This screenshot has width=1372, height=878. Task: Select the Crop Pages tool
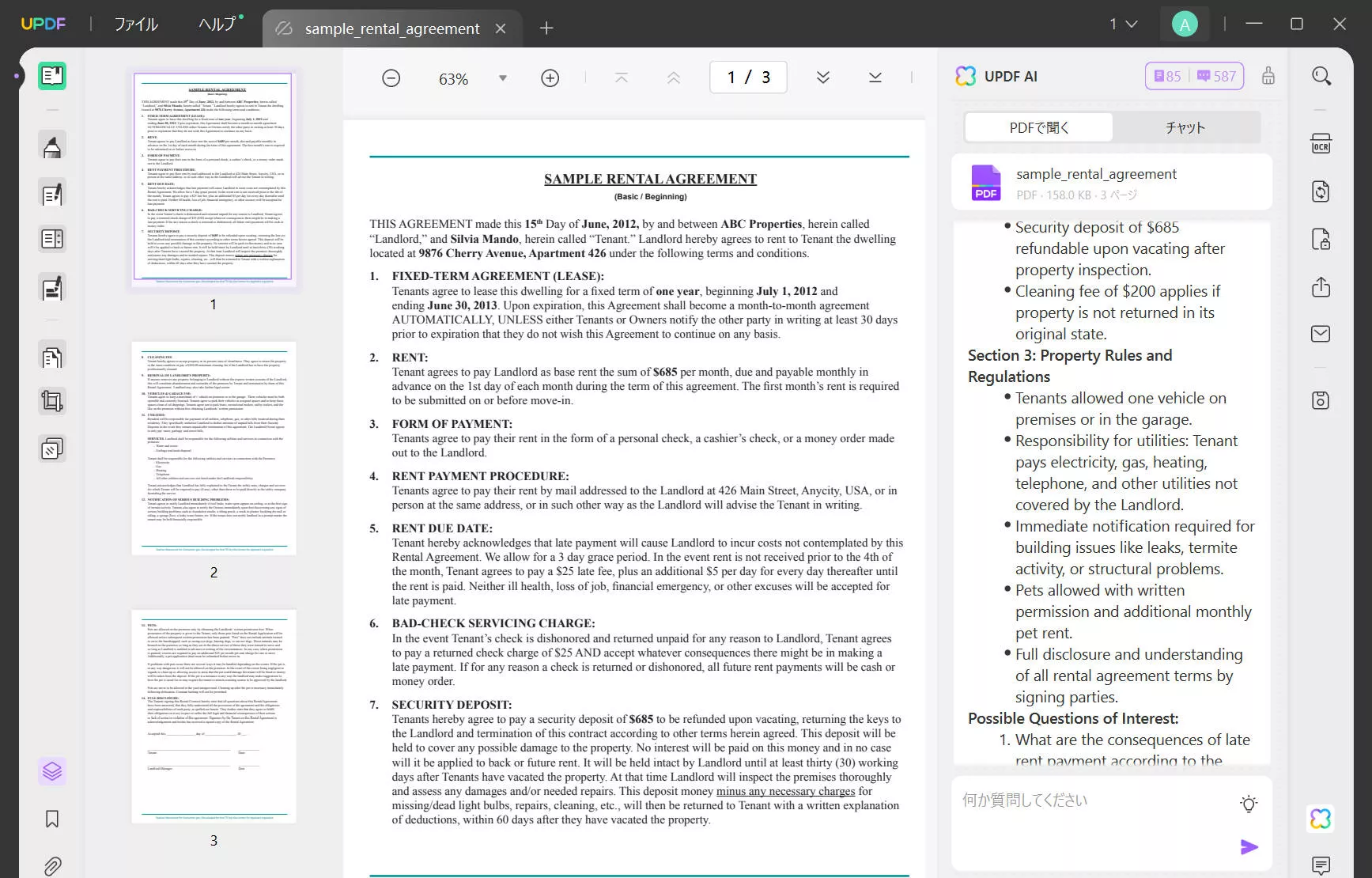(52, 401)
